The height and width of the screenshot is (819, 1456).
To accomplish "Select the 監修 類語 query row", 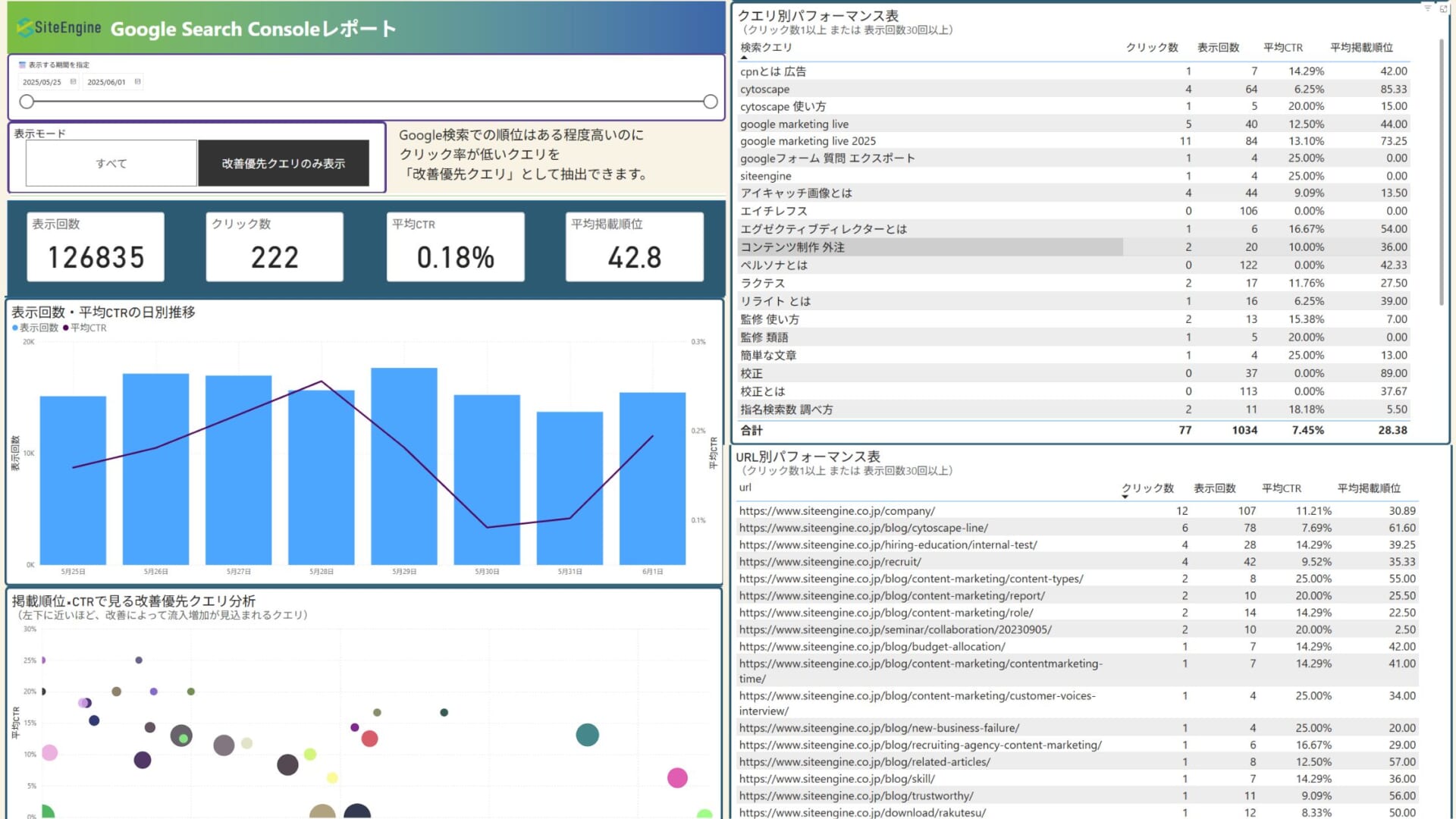I will (x=1074, y=337).
